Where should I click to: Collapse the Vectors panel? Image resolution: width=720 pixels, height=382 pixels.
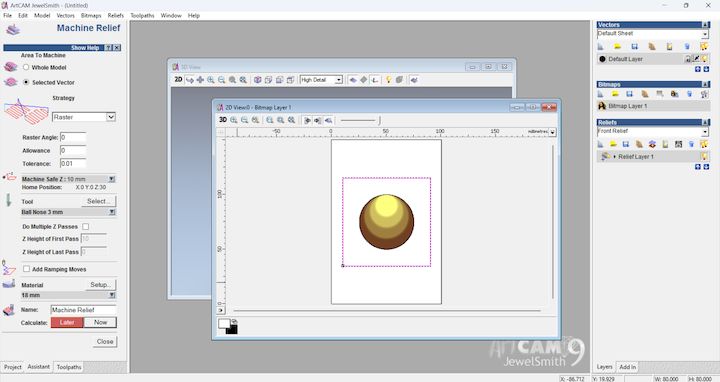coord(706,25)
